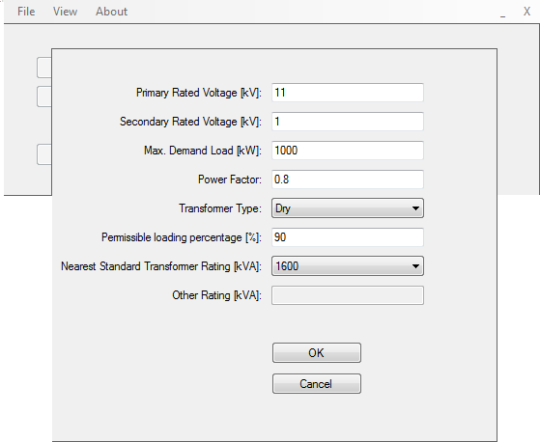Click the Max. Demand Load [kW] label
This screenshot has height=442, width=540.
point(203,151)
